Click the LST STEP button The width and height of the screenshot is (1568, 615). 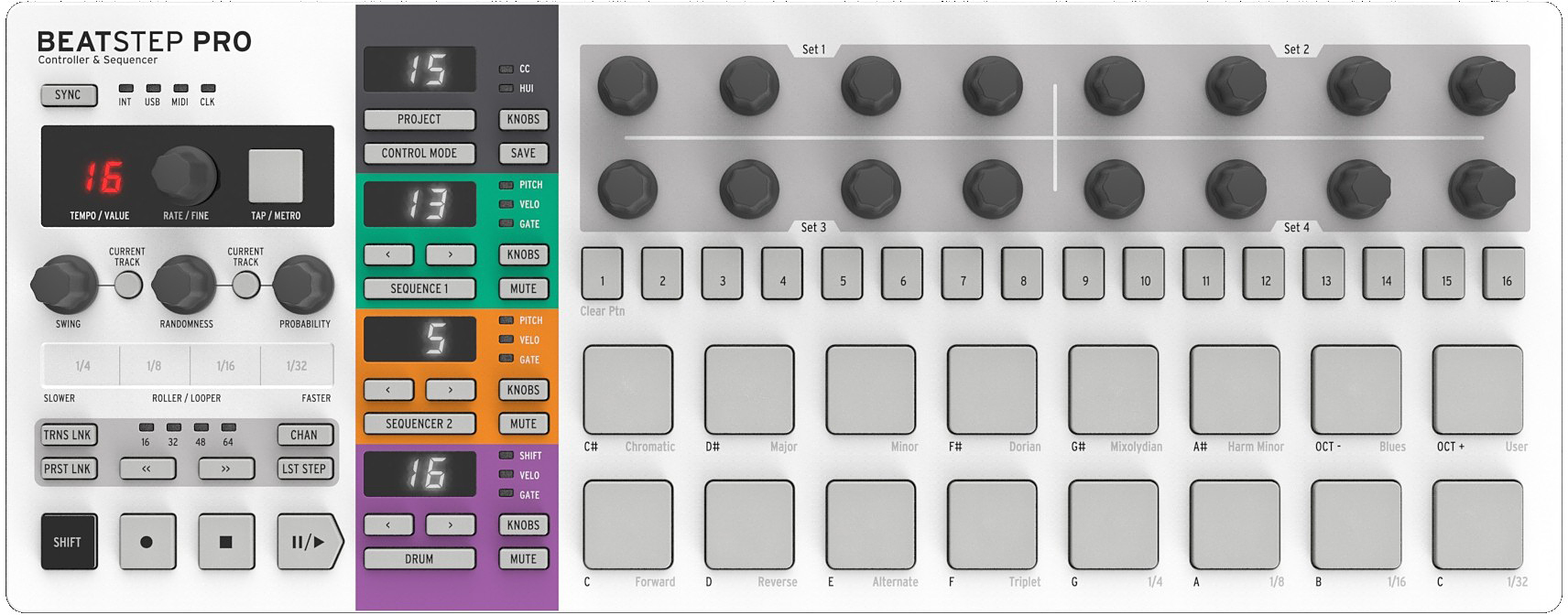point(304,469)
